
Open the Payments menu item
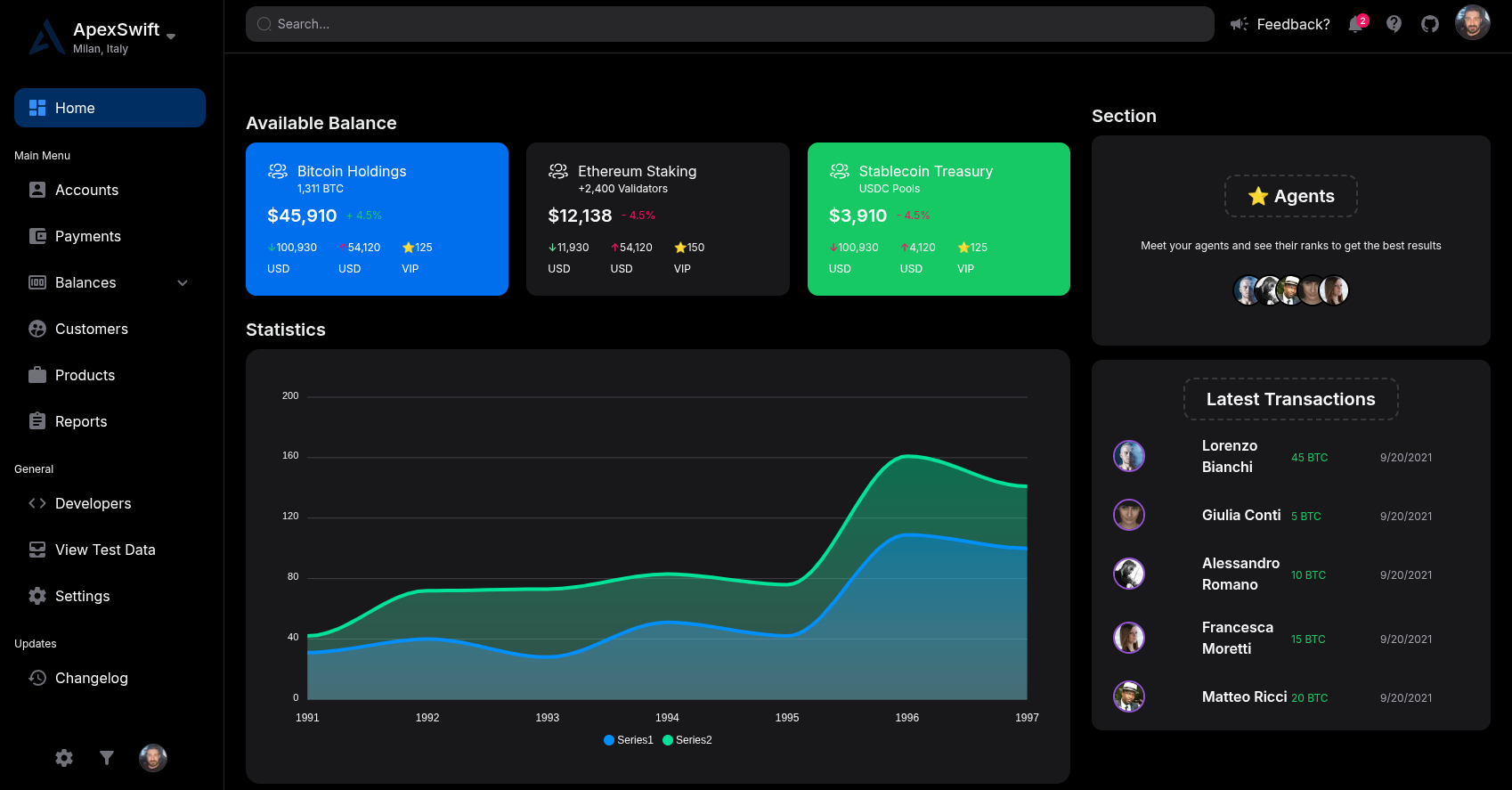click(87, 236)
